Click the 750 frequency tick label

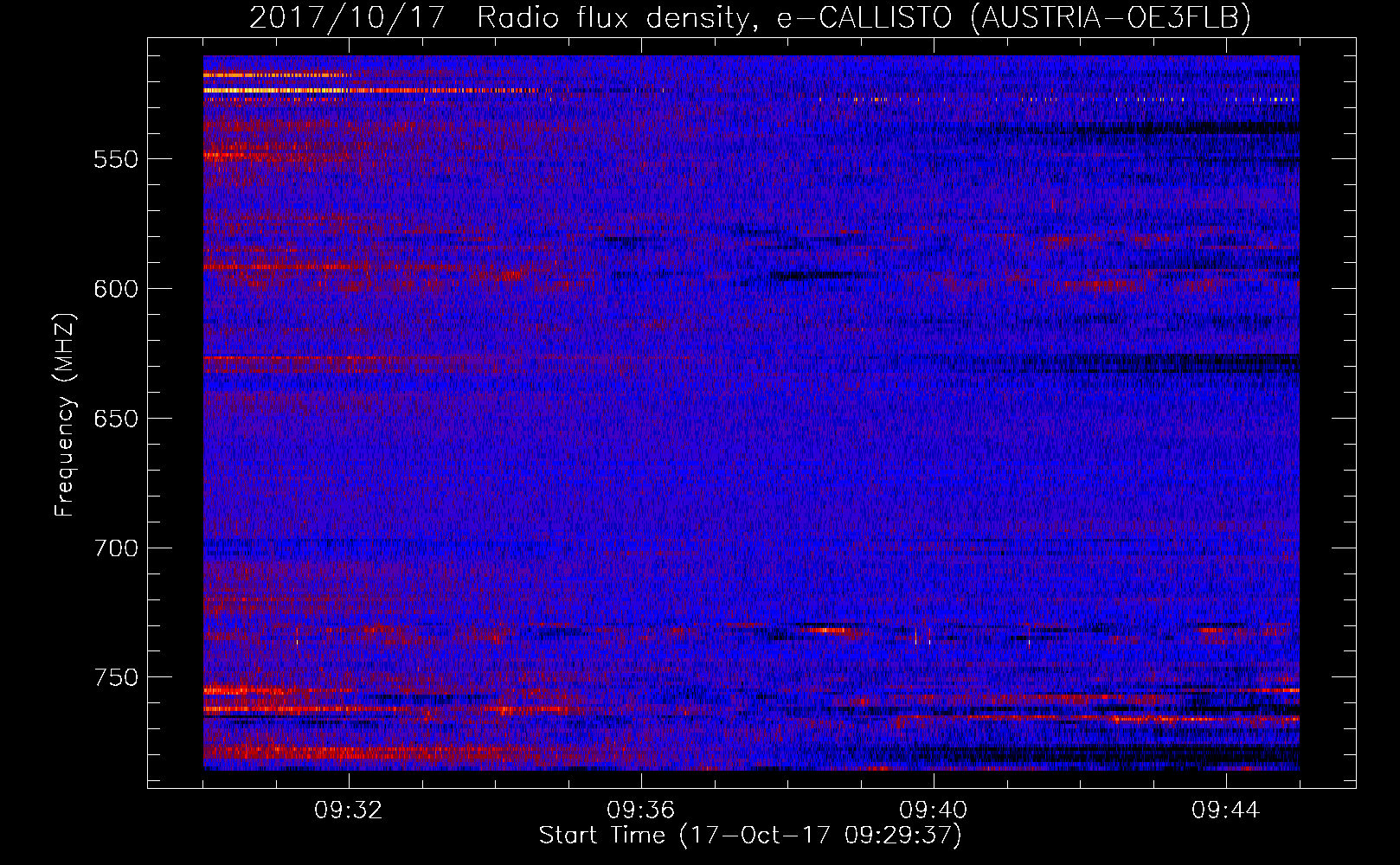click(116, 677)
